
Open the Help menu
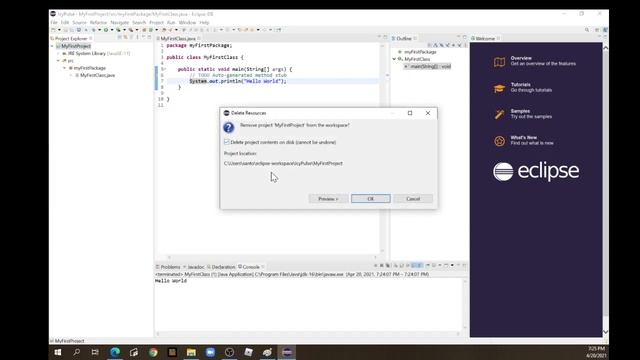204,22
